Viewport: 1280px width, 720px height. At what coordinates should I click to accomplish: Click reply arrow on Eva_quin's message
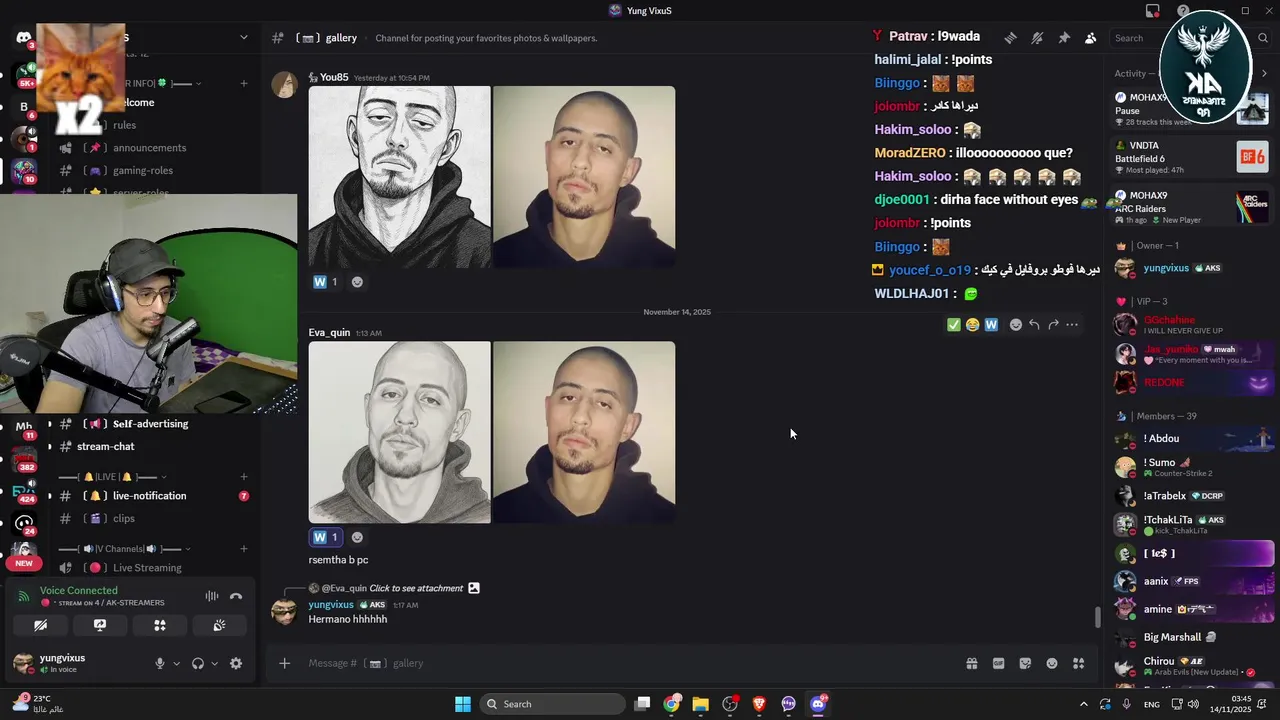(x=1034, y=324)
